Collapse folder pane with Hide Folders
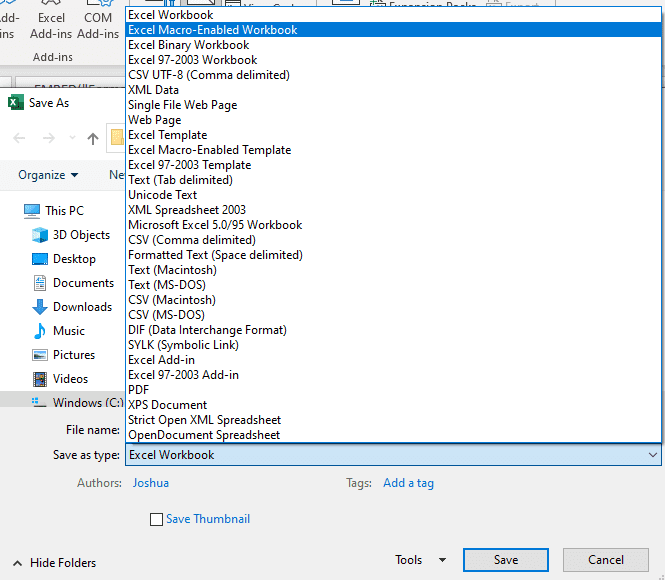 (x=54, y=563)
